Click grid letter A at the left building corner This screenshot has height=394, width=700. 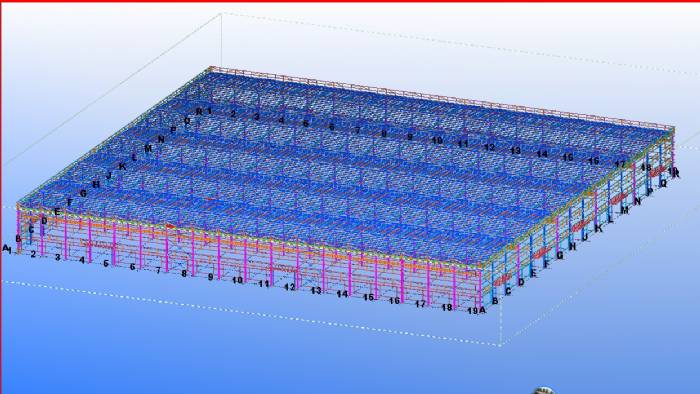[x=5, y=248]
